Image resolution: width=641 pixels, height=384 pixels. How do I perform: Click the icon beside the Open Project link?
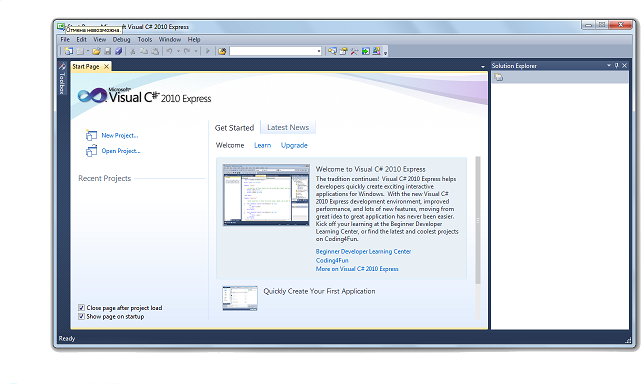tap(91, 151)
